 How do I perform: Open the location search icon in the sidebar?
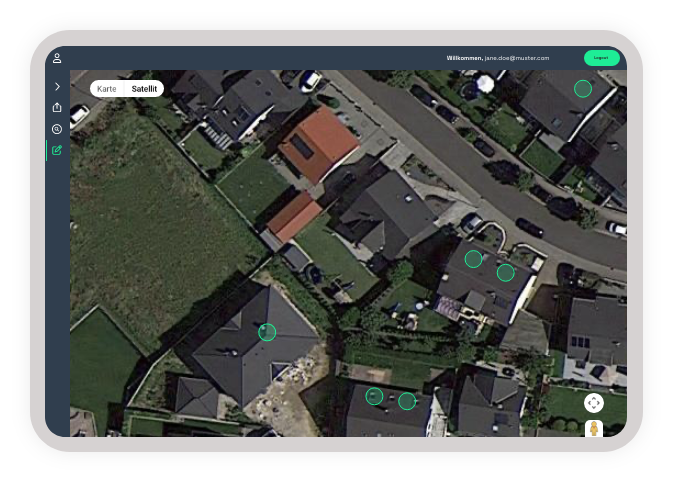57,129
